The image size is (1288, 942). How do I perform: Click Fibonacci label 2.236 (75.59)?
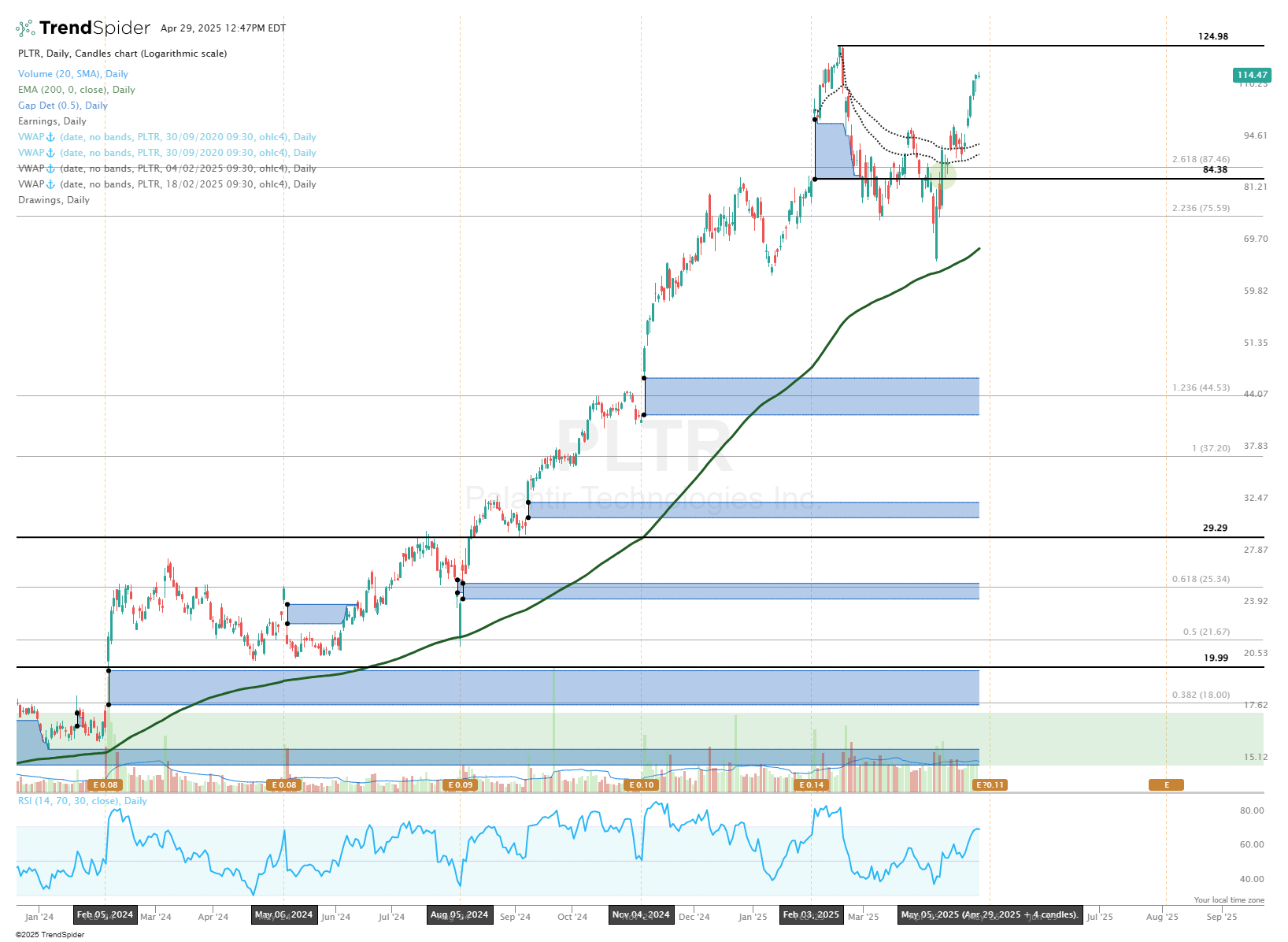(1201, 208)
